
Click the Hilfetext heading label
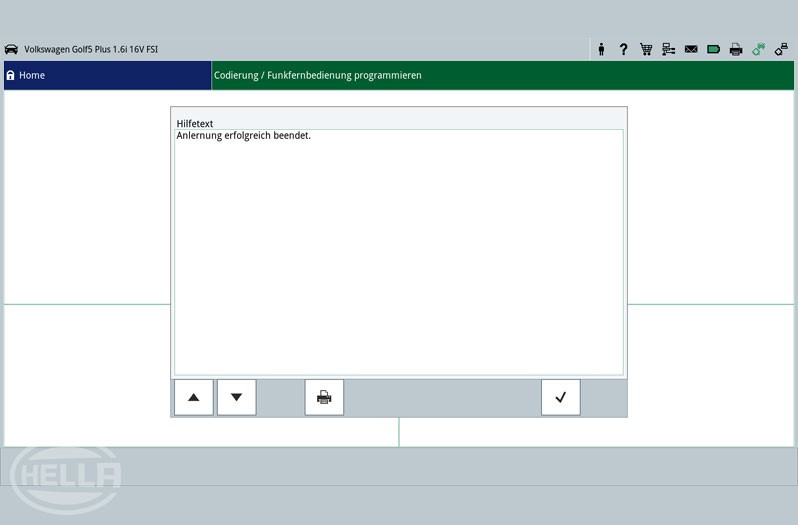[195, 124]
